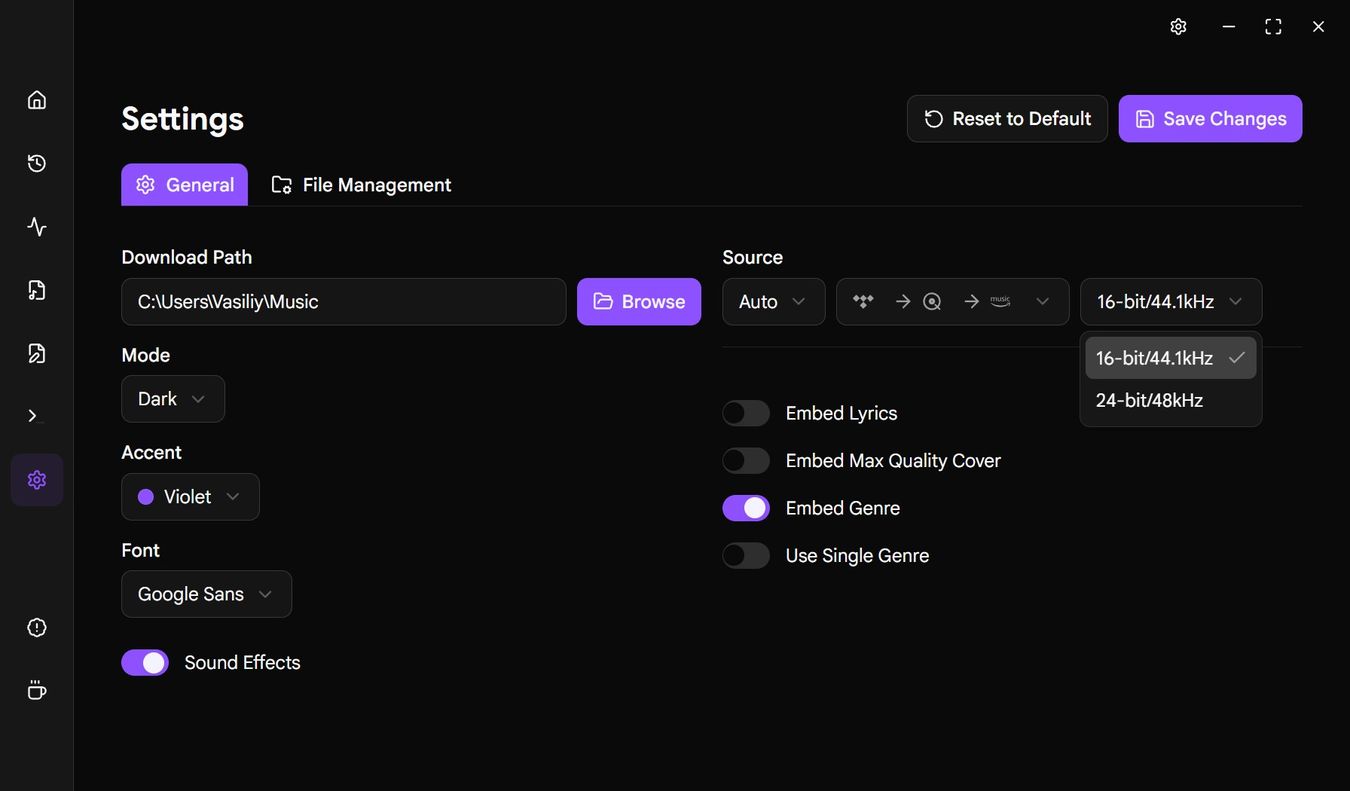Click the Save Changes button
This screenshot has height=791, width=1350.
pyautogui.click(x=1210, y=118)
